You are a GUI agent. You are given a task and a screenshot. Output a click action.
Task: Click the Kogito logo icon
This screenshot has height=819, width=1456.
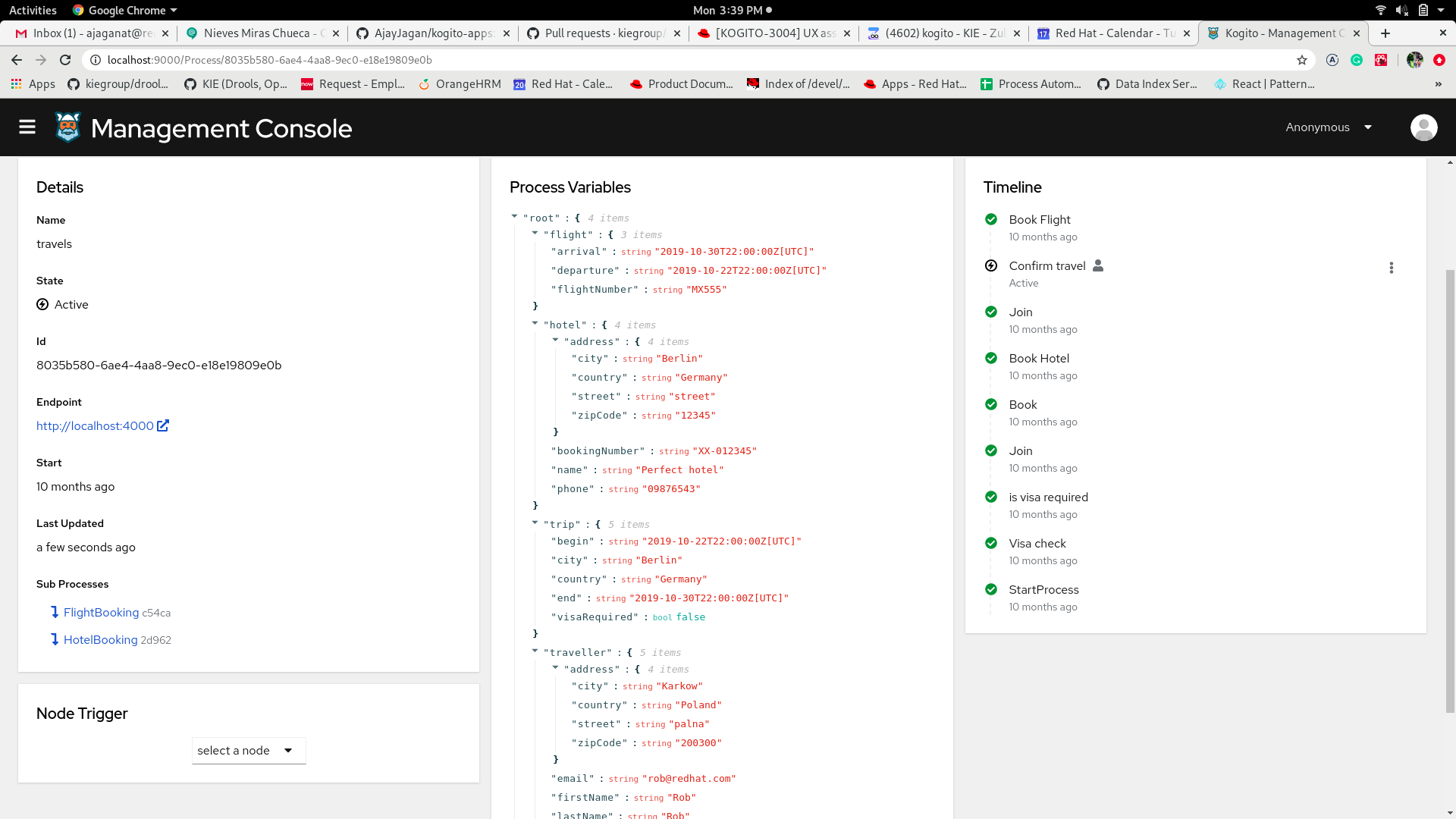pyautogui.click(x=67, y=127)
